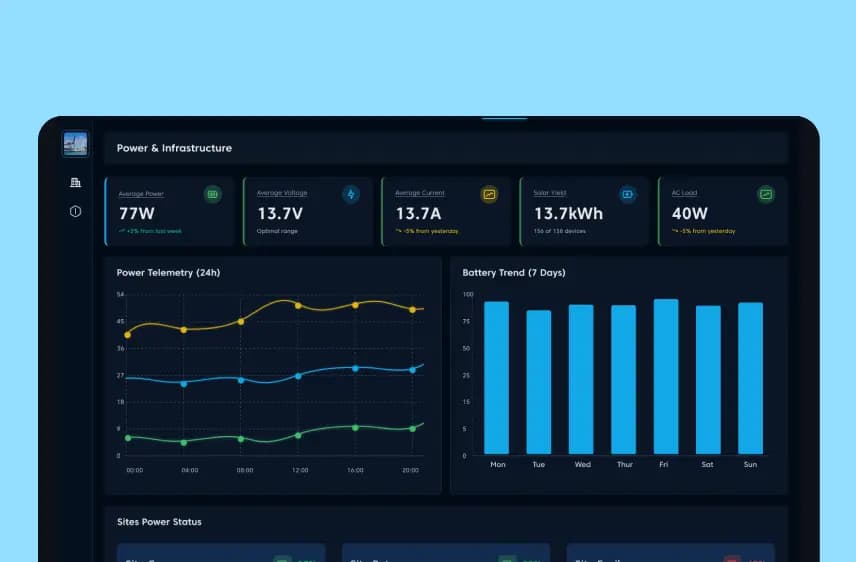This screenshot has width=856, height=562.
Task: Select blue line data point at 16:00
Action: click(355, 369)
